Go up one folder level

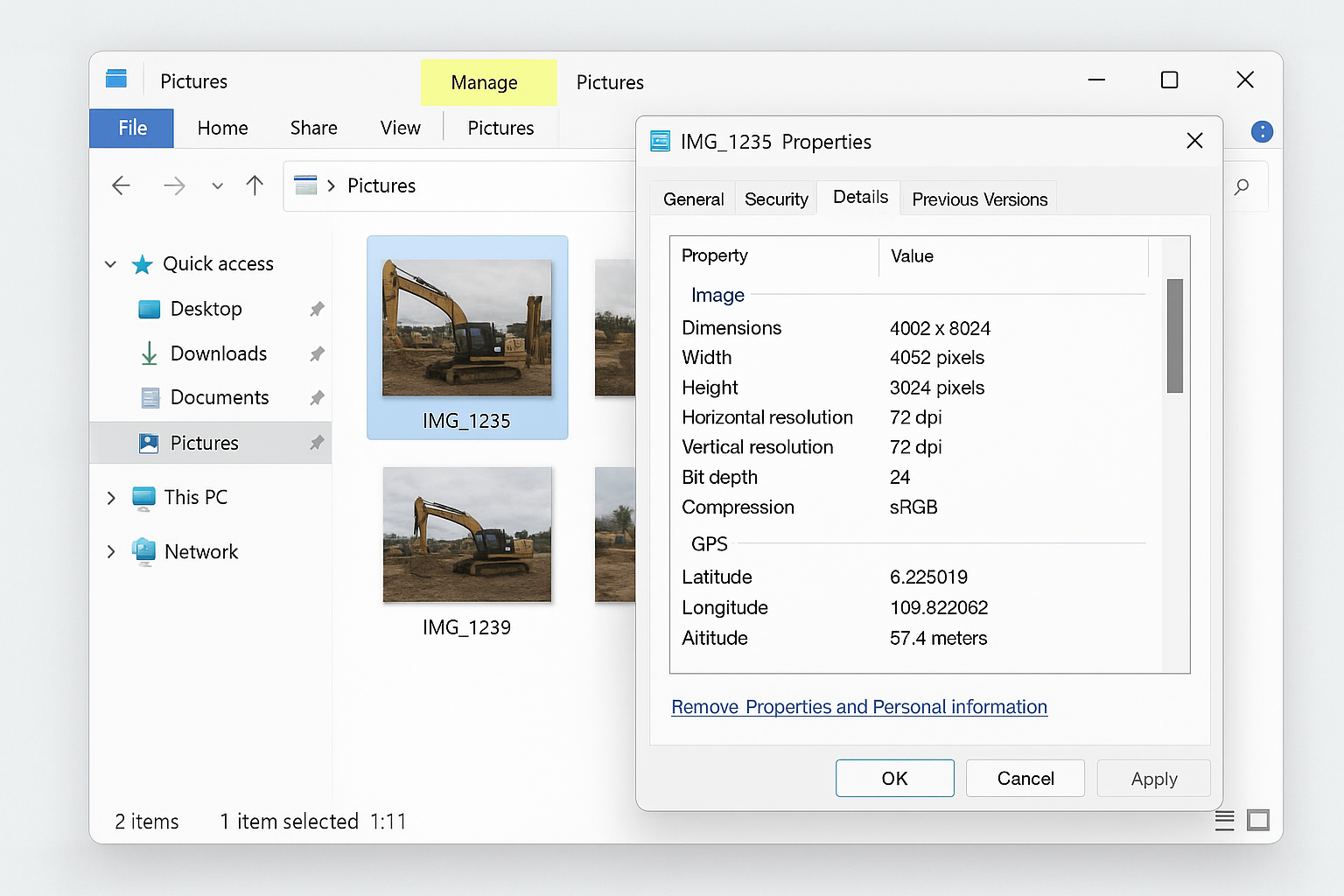254,185
